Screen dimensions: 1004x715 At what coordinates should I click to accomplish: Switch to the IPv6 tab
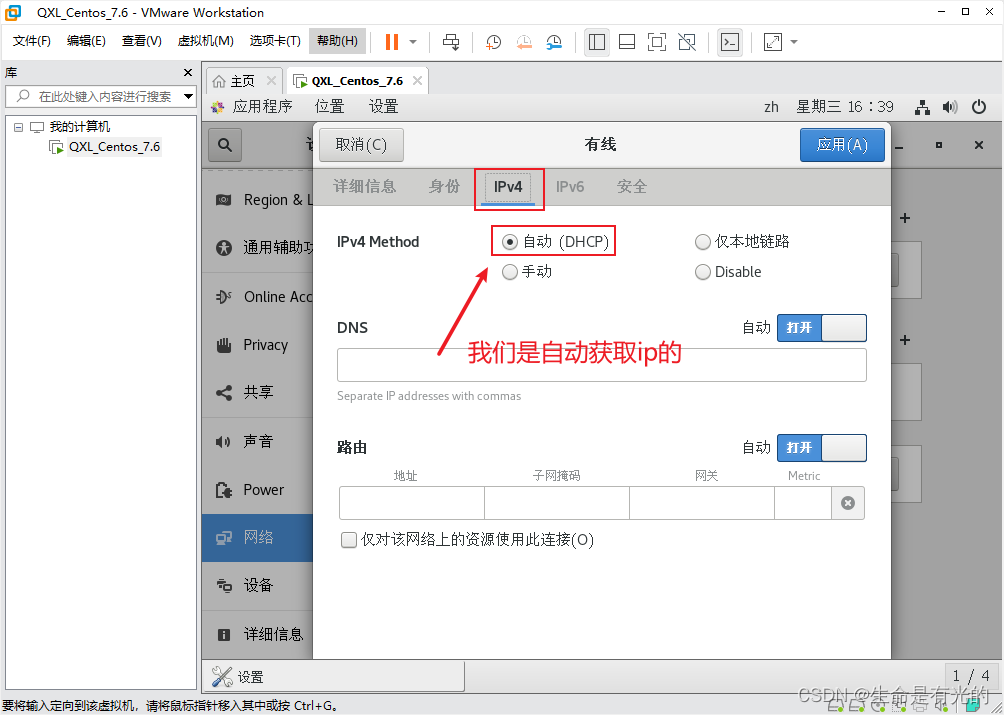[570, 185]
